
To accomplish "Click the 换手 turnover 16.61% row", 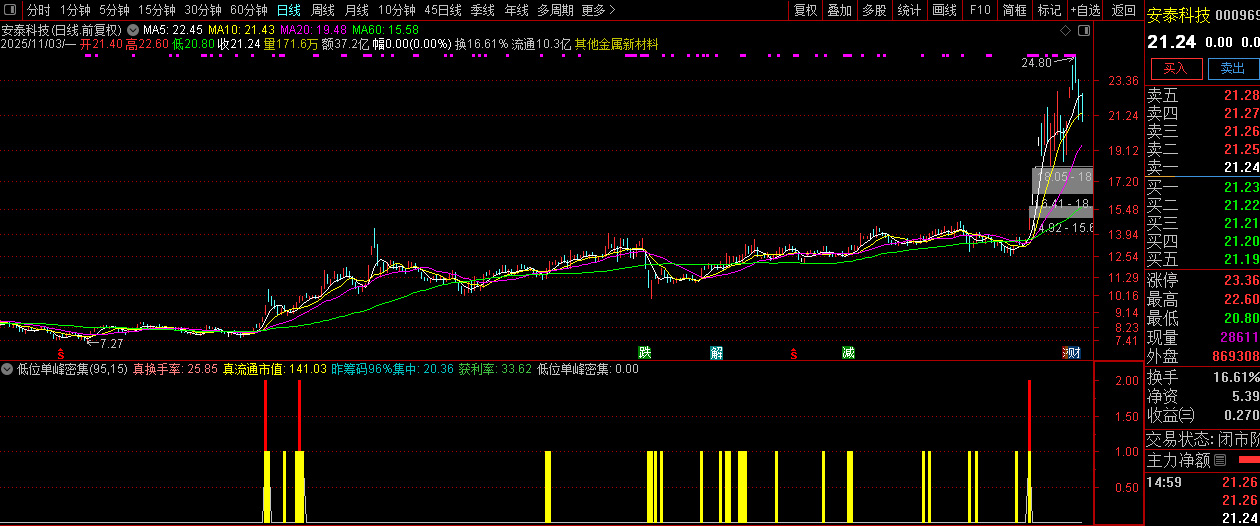I will click(1203, 377).
